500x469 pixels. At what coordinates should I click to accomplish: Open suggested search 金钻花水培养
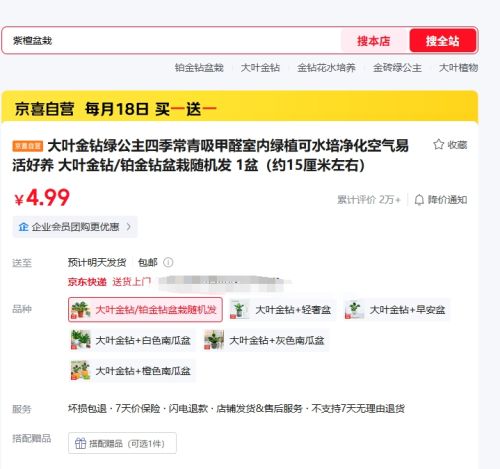326,68
